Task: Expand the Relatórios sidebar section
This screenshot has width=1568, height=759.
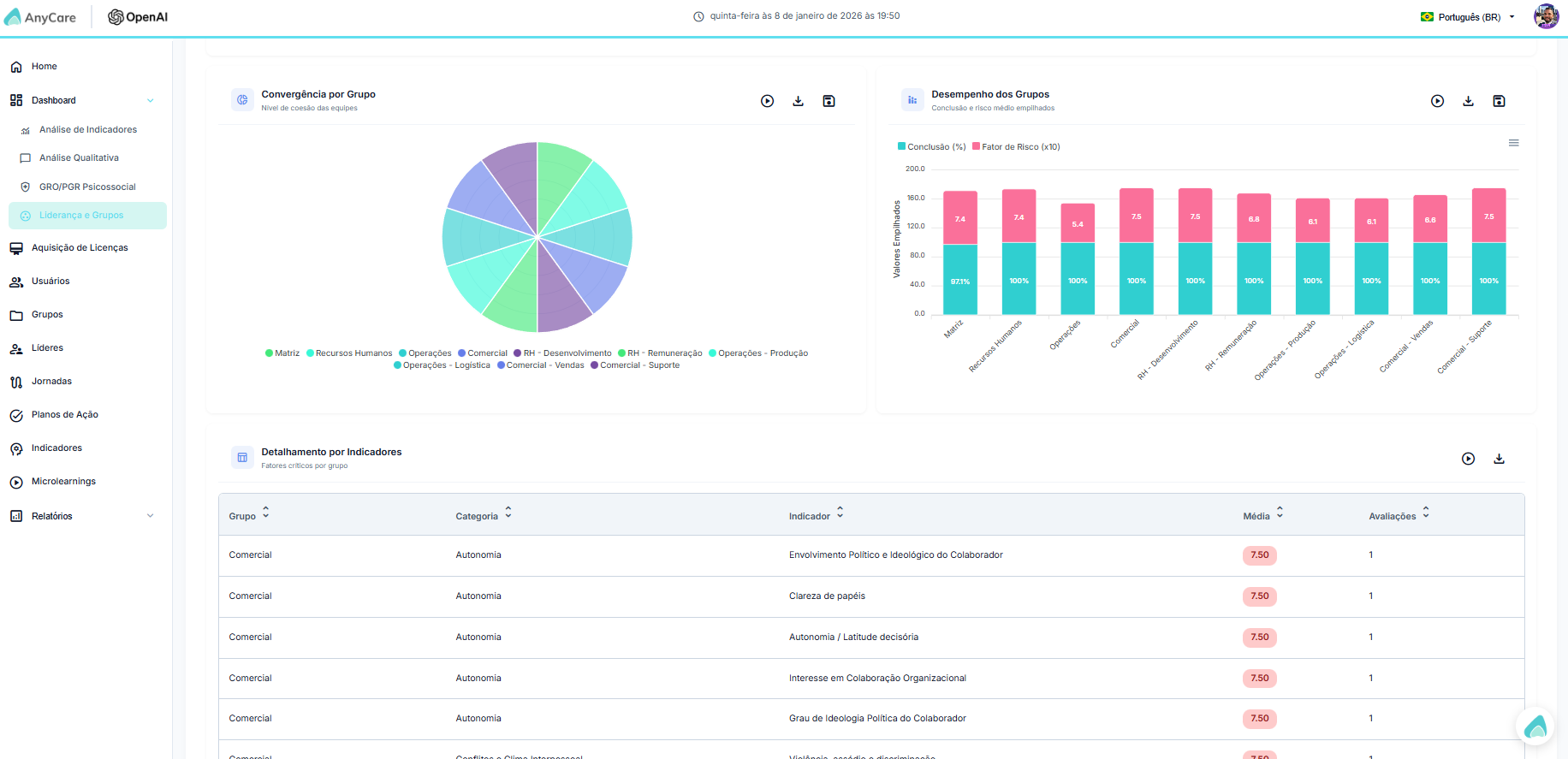Action: point(150,516)
